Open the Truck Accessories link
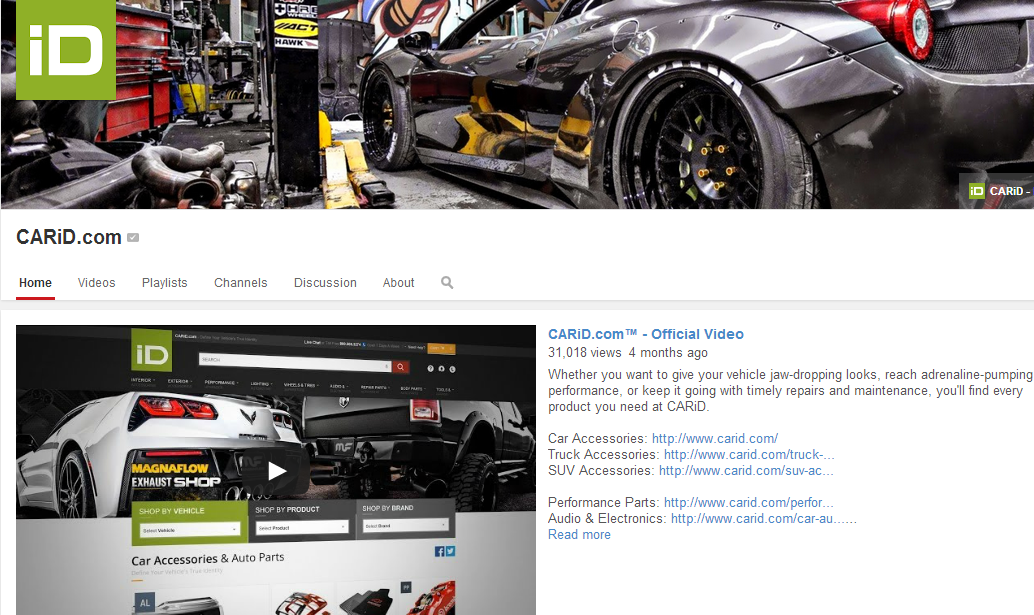This screenshot has height=615, width=1034. tap(749, 454)
